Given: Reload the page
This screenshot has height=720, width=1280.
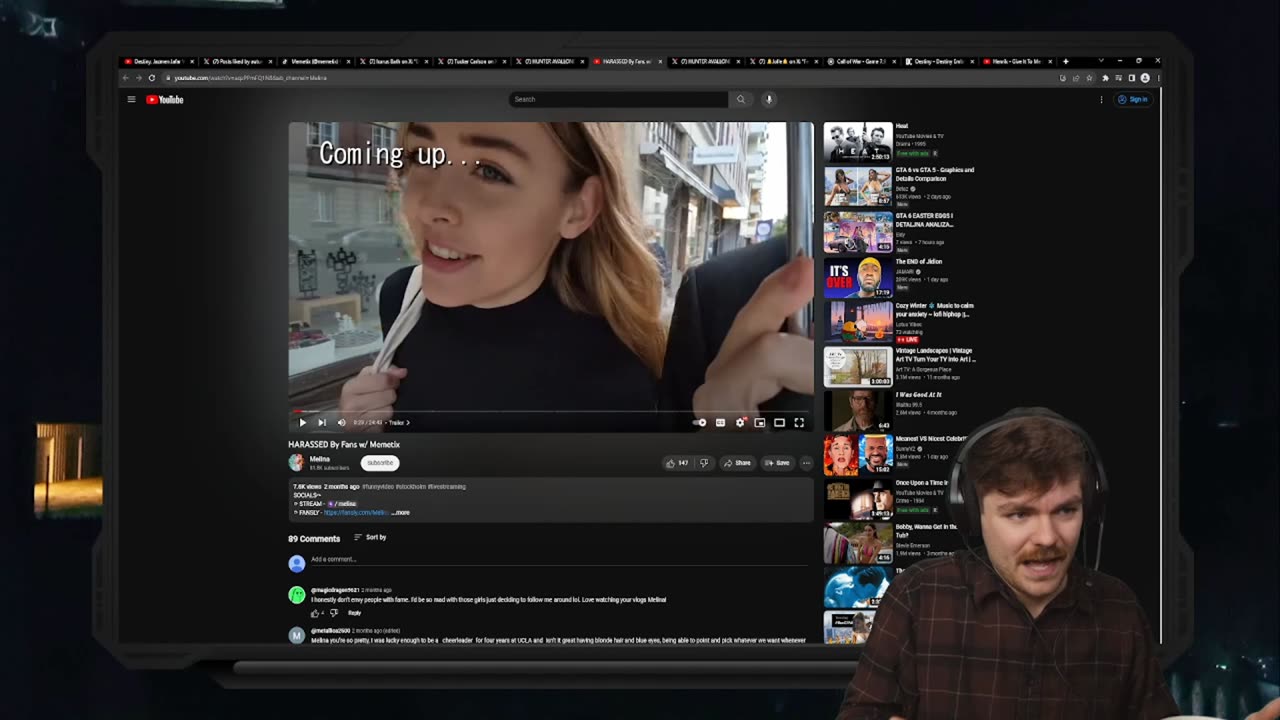Looking at the screenshot, I should tap(152, 78).
